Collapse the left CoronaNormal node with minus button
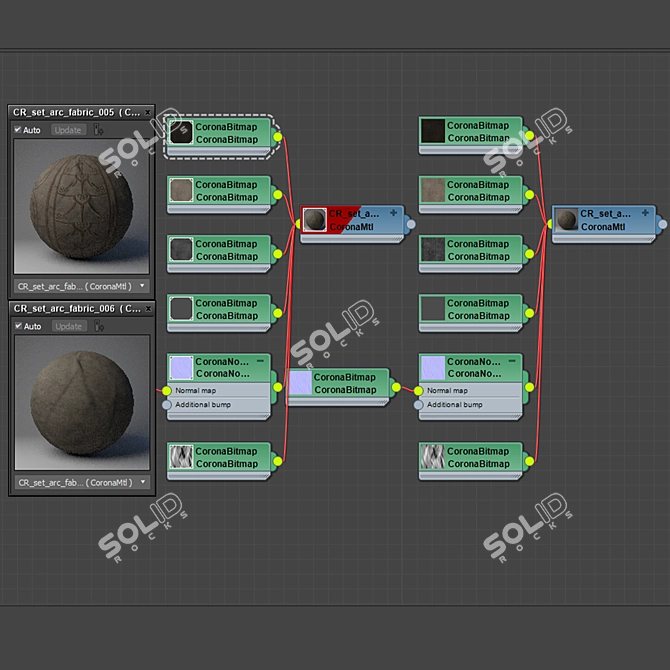 [x=260, y=360]
